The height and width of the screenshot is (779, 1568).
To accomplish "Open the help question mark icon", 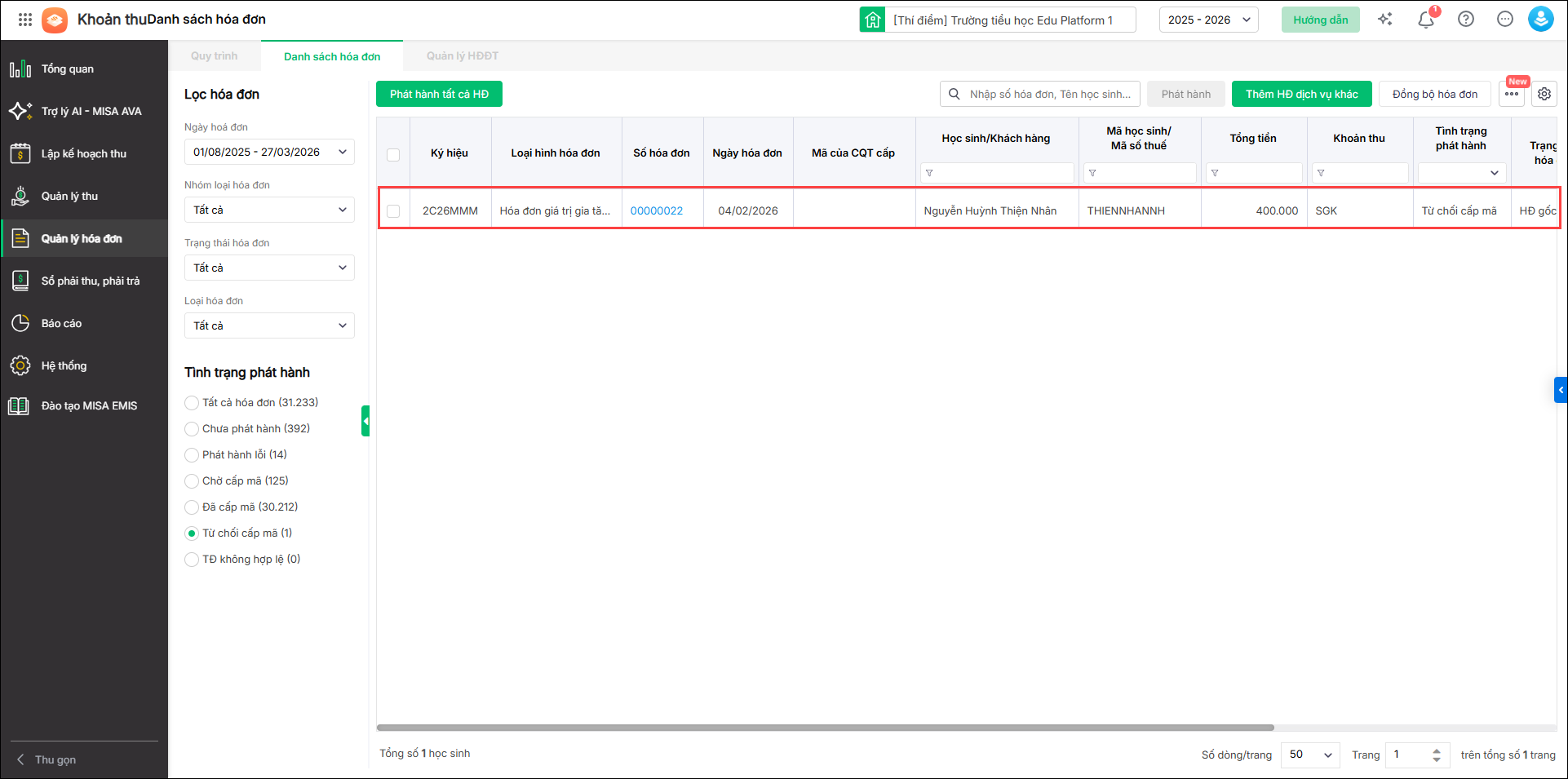I will pyautogui.click(x=1465, y=20).
